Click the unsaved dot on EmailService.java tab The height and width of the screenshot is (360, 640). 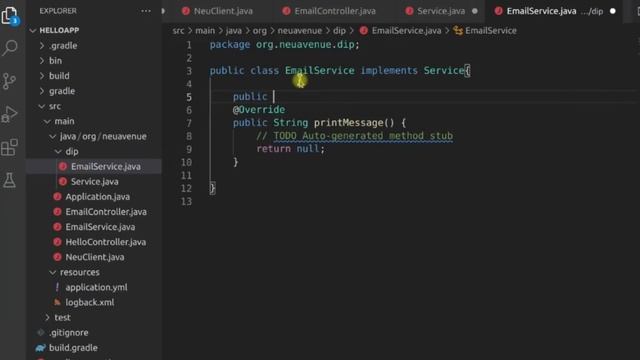click(x=613, y=11)
